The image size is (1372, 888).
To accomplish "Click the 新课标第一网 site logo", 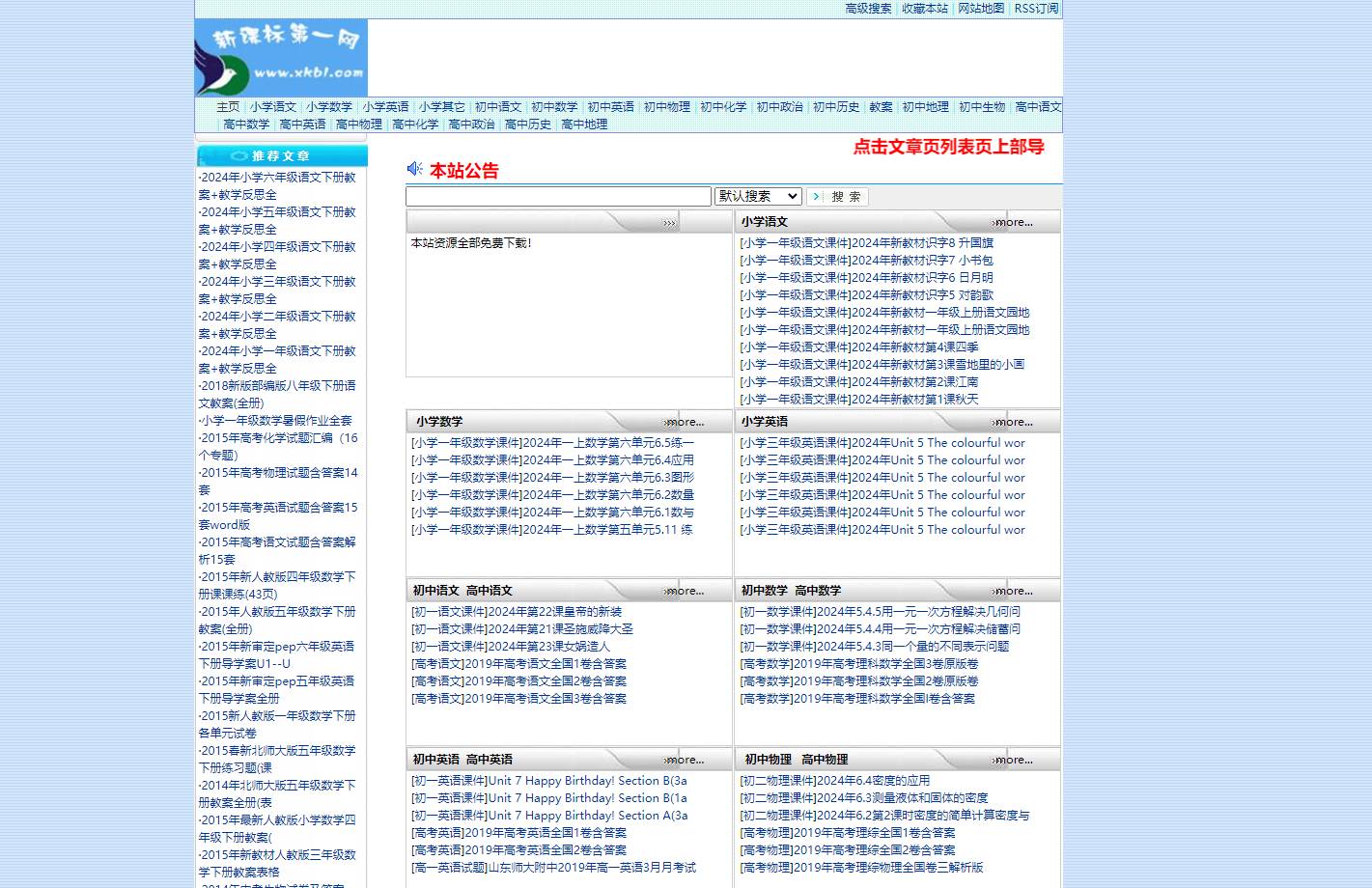I will [280, 57].
